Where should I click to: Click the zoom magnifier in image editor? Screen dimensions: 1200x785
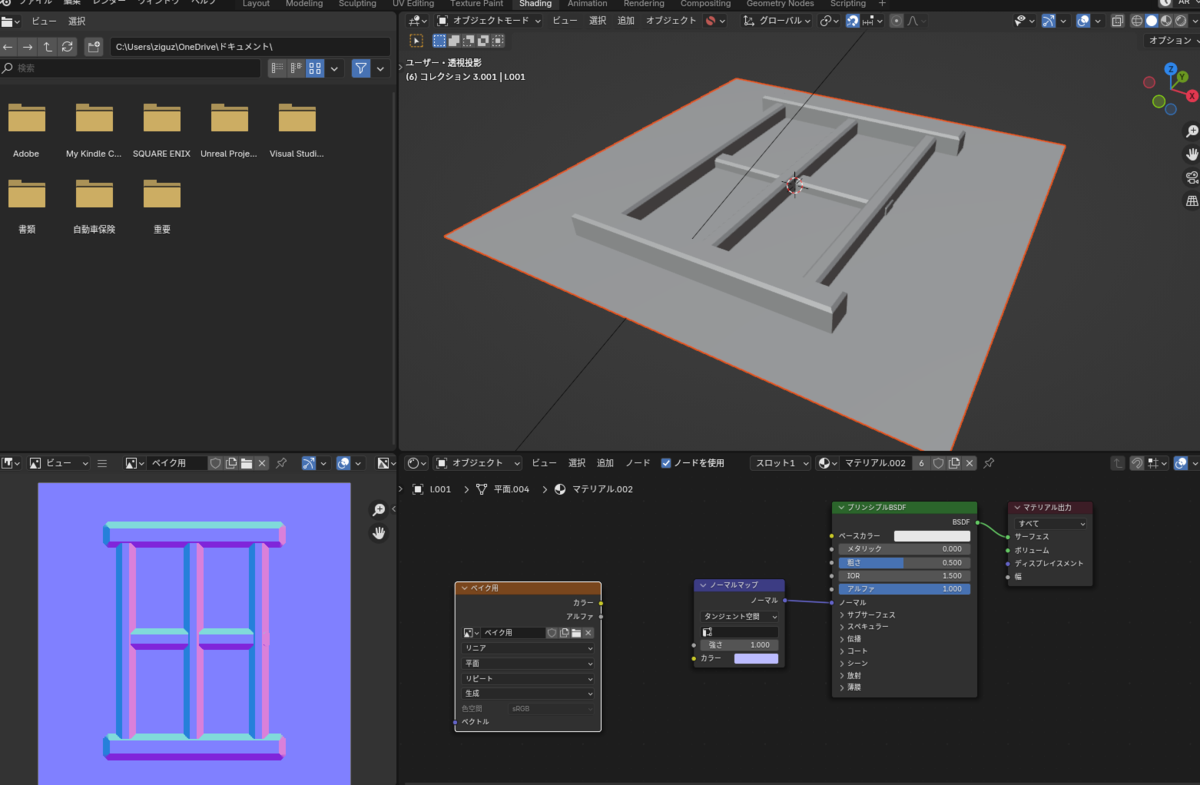[x=379, y=510]
